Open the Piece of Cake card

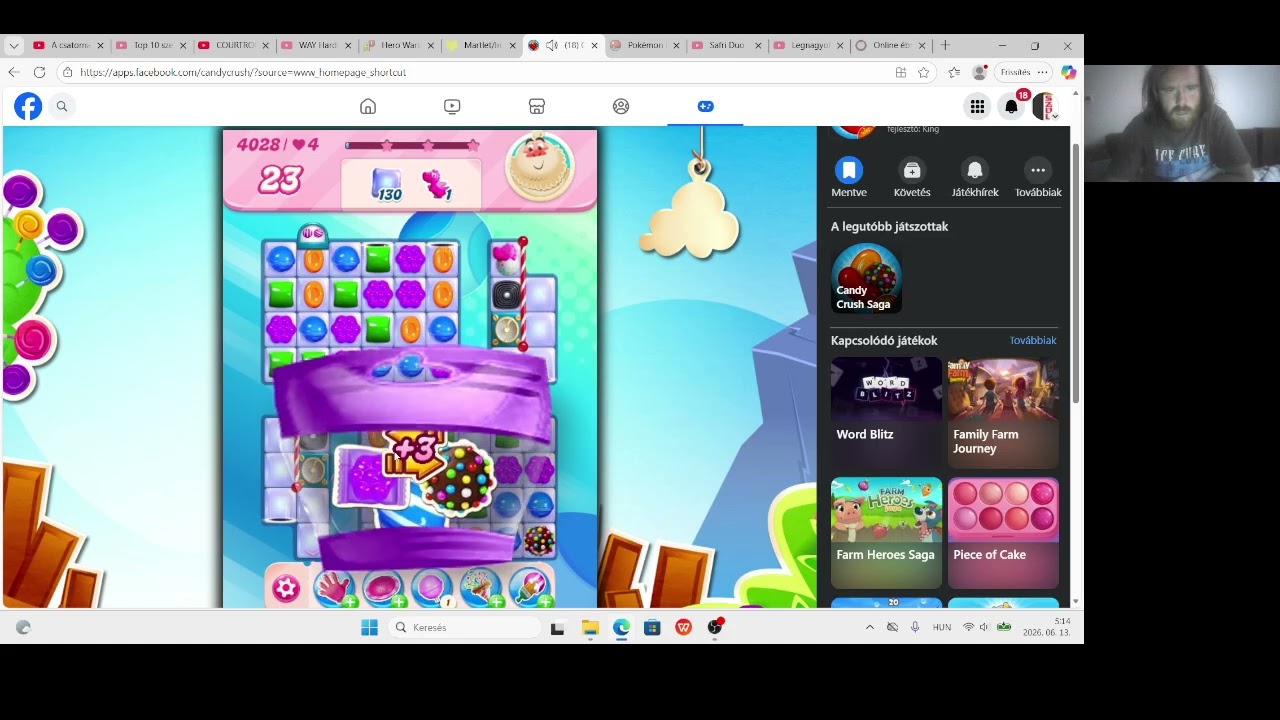(x=1003, y=532)
